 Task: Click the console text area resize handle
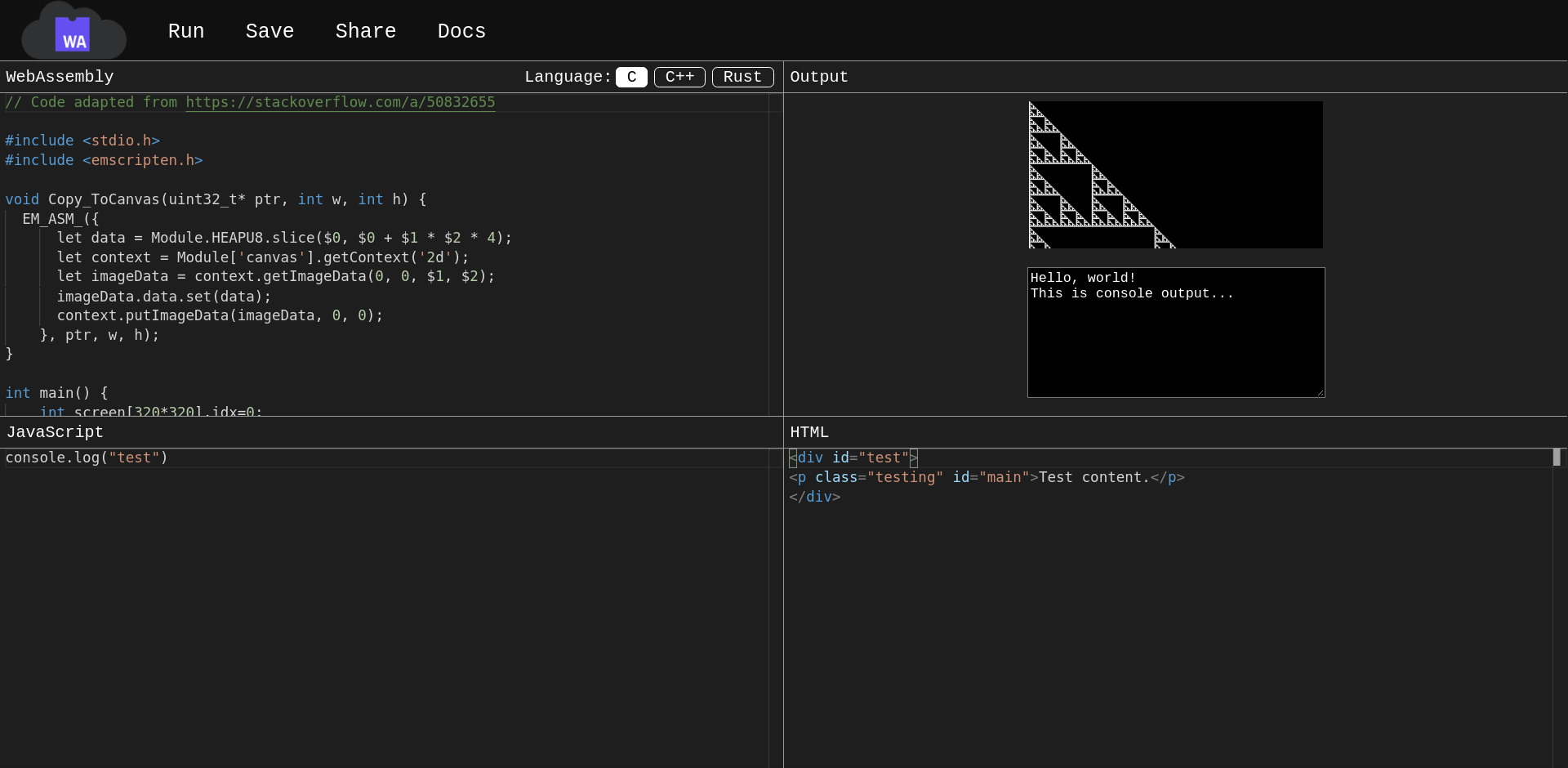click(1320, 393)
